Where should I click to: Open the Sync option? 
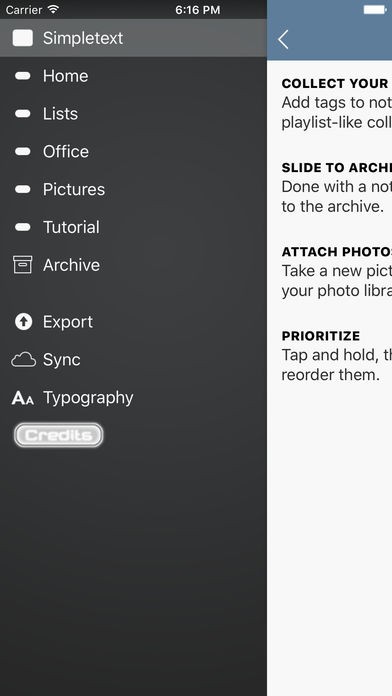[133, 360]
